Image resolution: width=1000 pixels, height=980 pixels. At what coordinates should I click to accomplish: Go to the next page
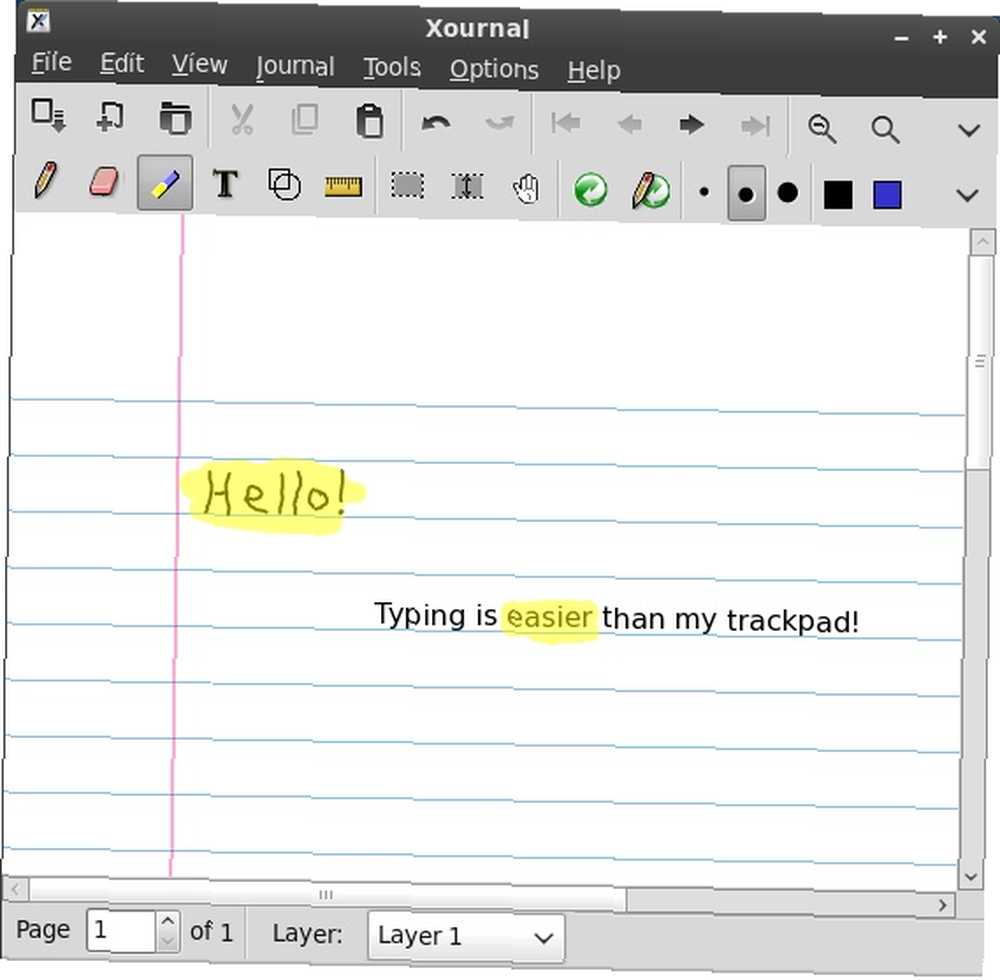691,124
